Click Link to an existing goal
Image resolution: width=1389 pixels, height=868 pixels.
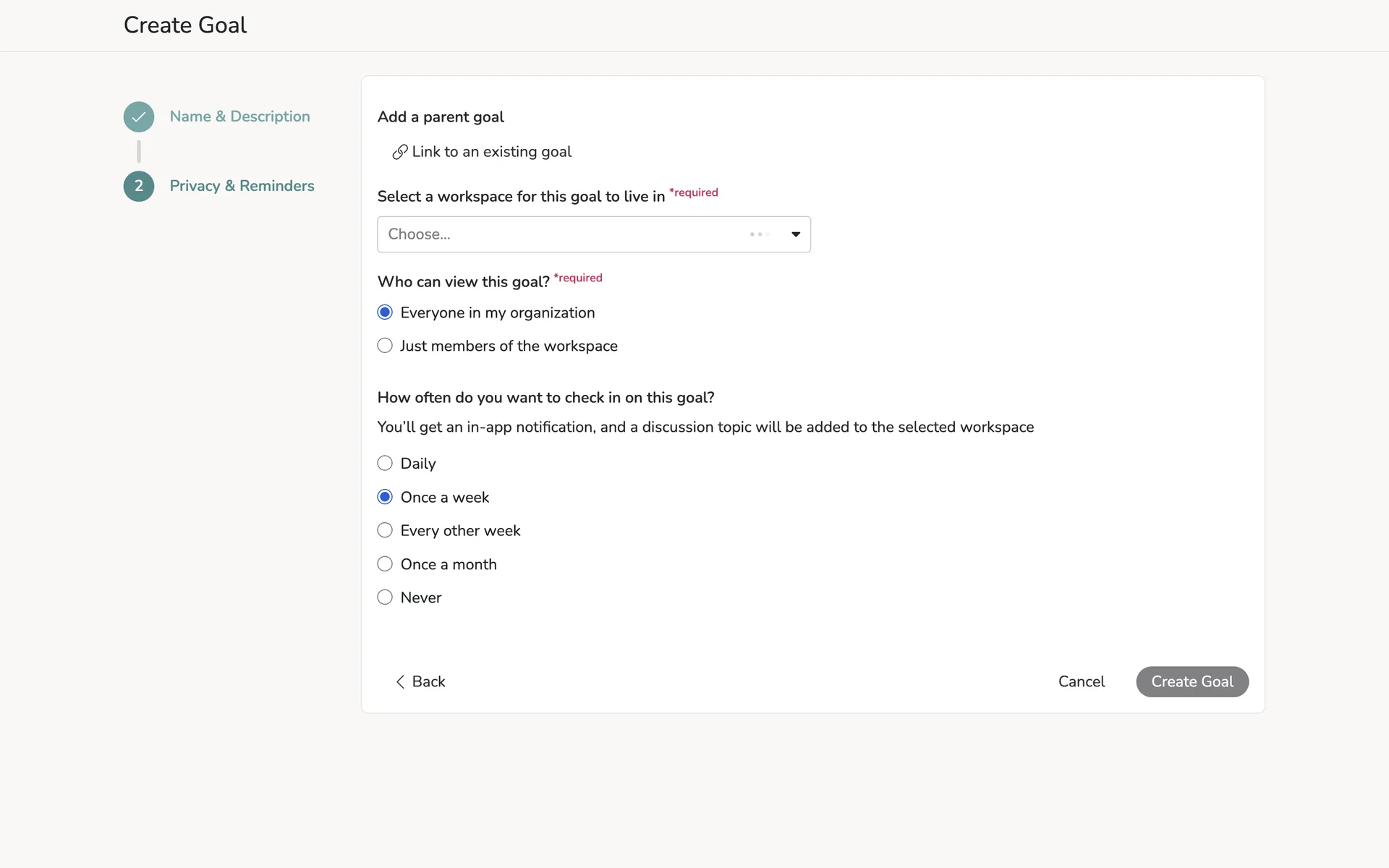click(x=491, y=152)
